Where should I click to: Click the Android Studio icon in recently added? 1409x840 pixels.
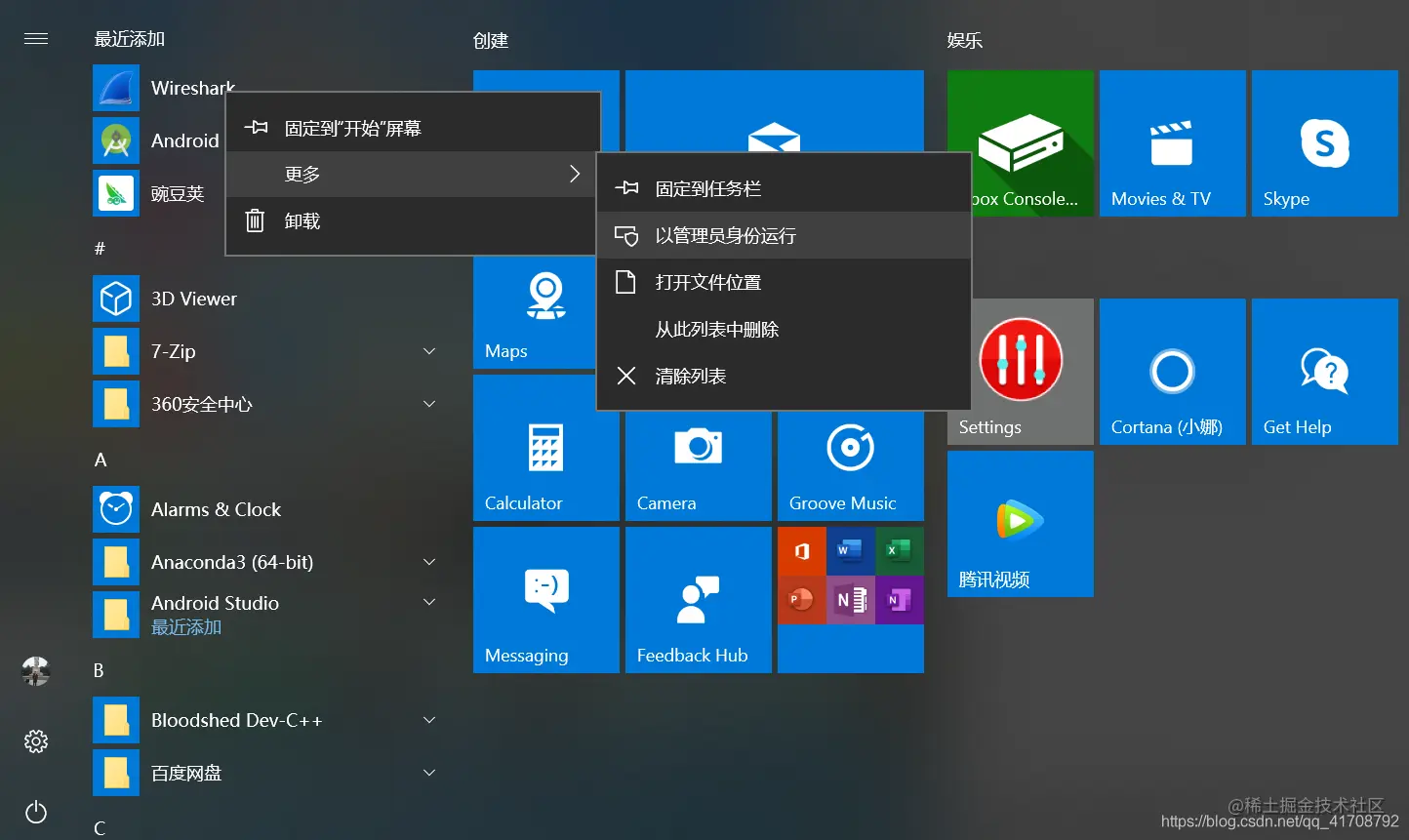pyautogui.click(x=116, y=140)
